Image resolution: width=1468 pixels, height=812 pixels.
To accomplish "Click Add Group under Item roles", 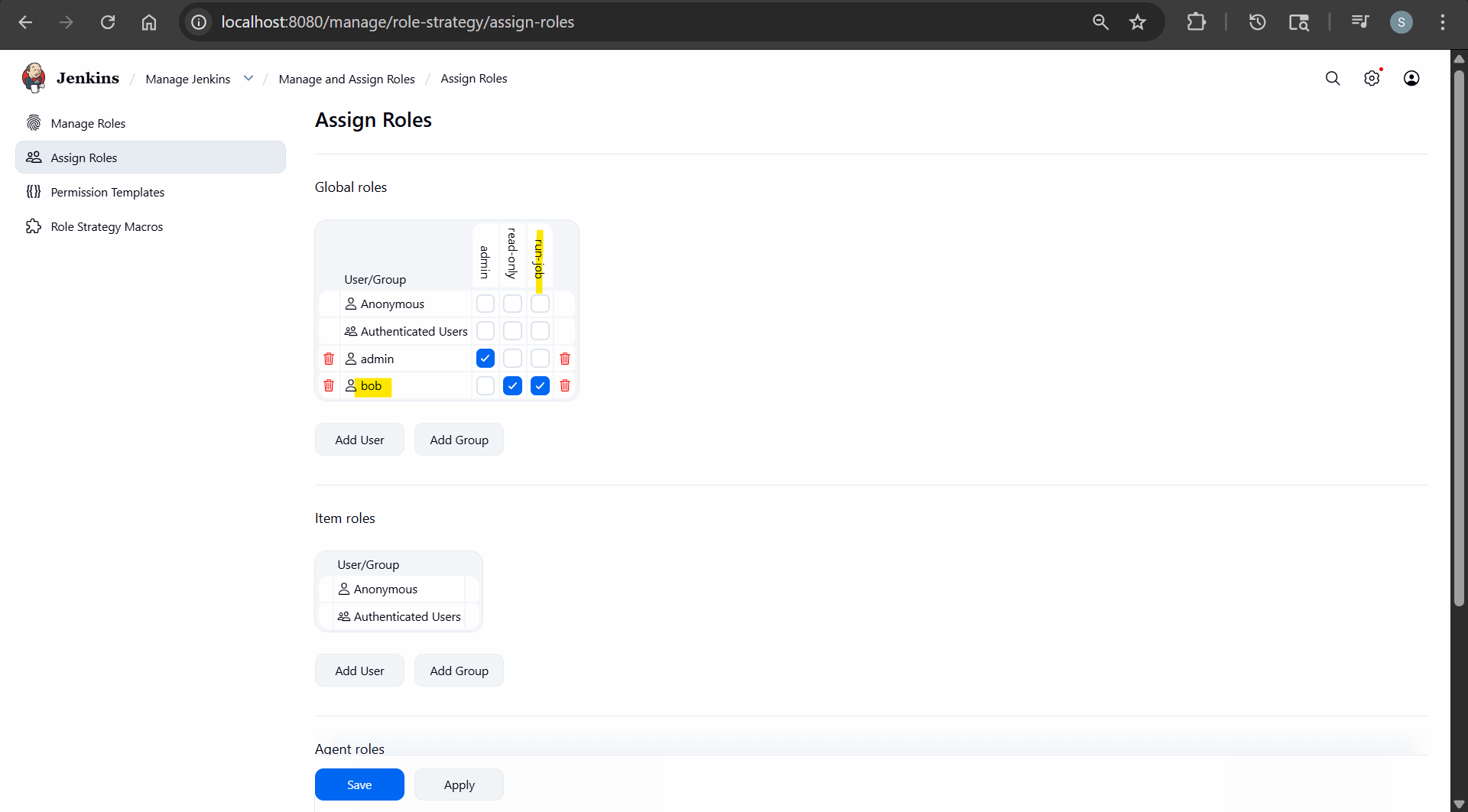I will click(459, 671).
